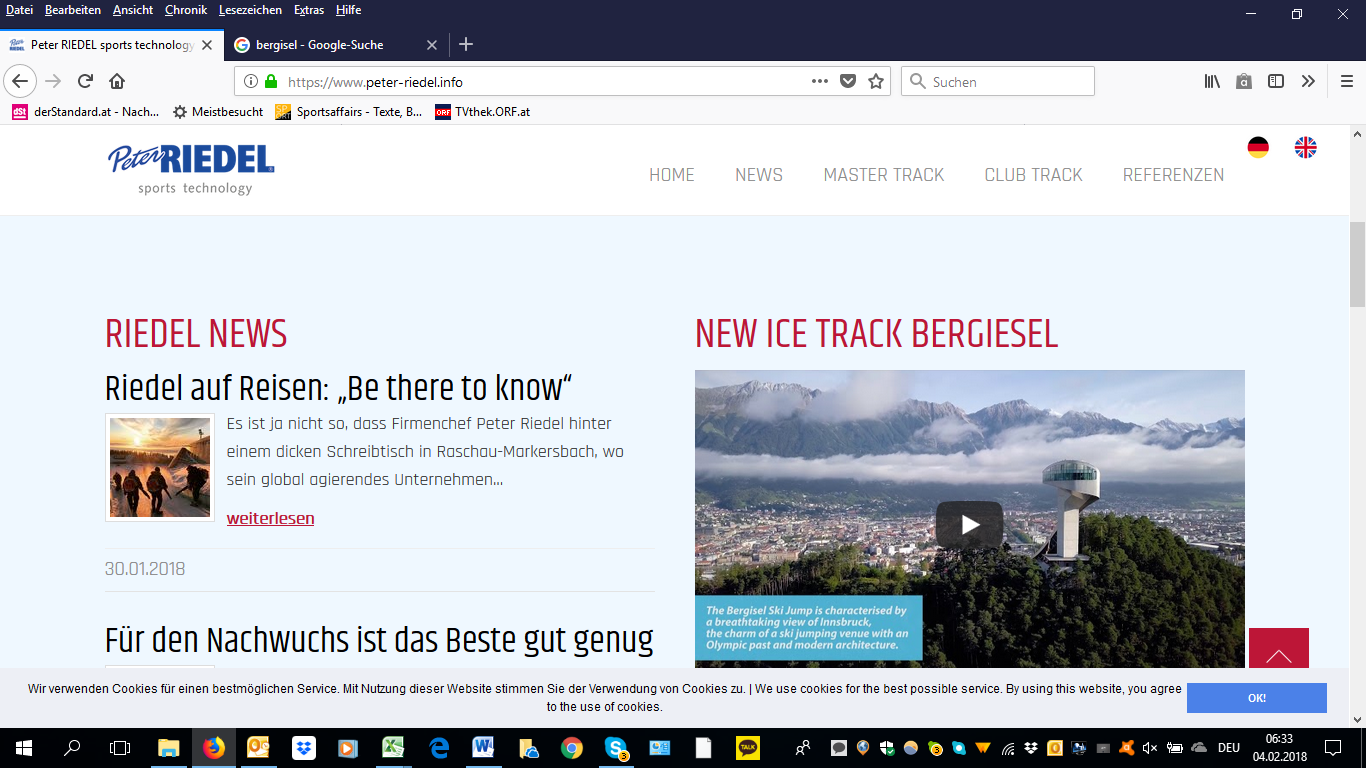
Task: Follow the weiterlesen link
Action: (x=270, y=518)
